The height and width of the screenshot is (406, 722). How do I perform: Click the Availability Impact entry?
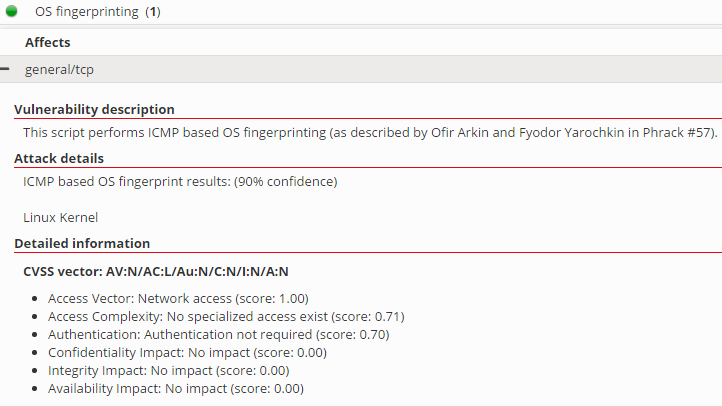175,388
